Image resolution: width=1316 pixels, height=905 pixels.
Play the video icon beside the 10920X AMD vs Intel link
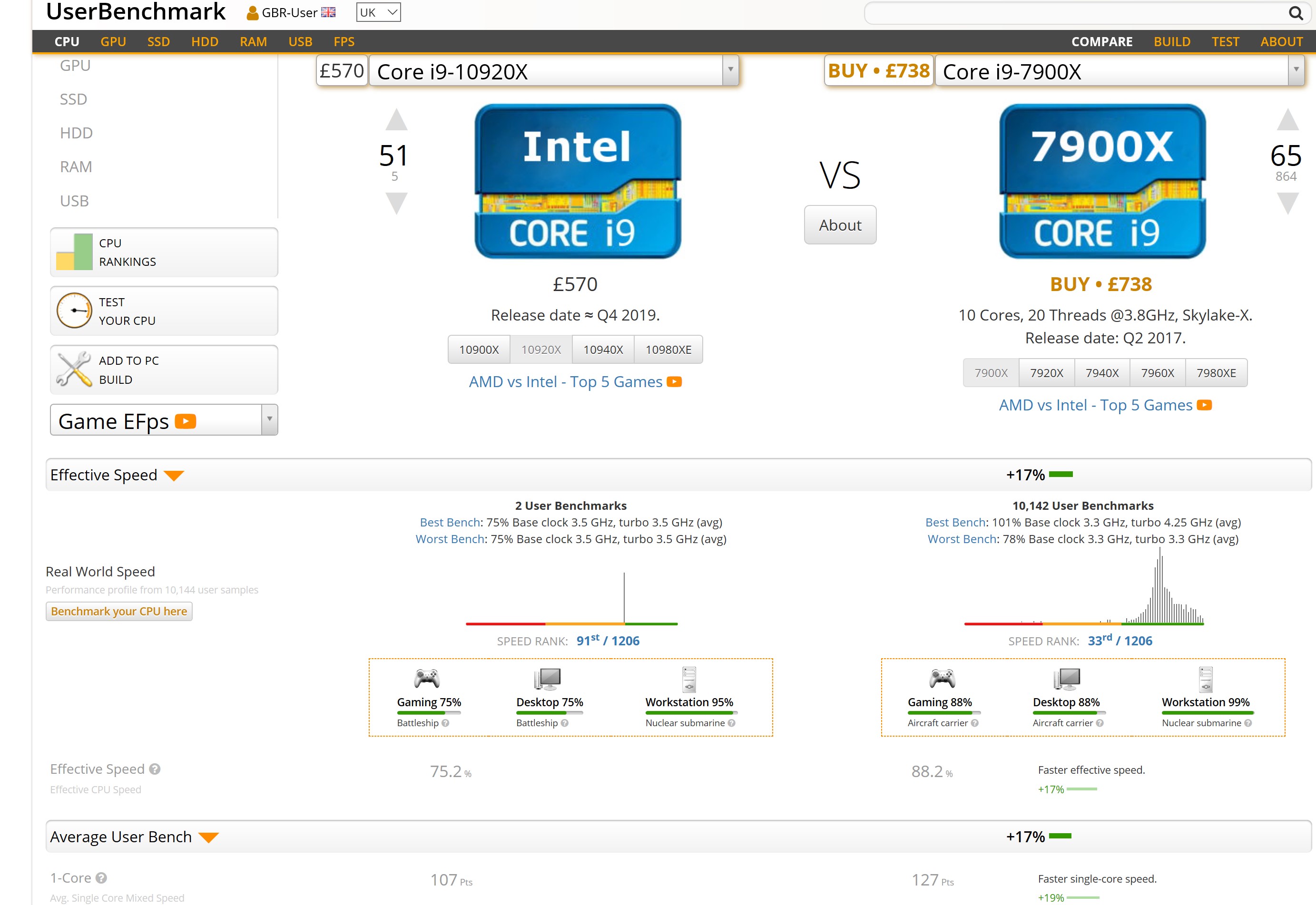[674, 381]
